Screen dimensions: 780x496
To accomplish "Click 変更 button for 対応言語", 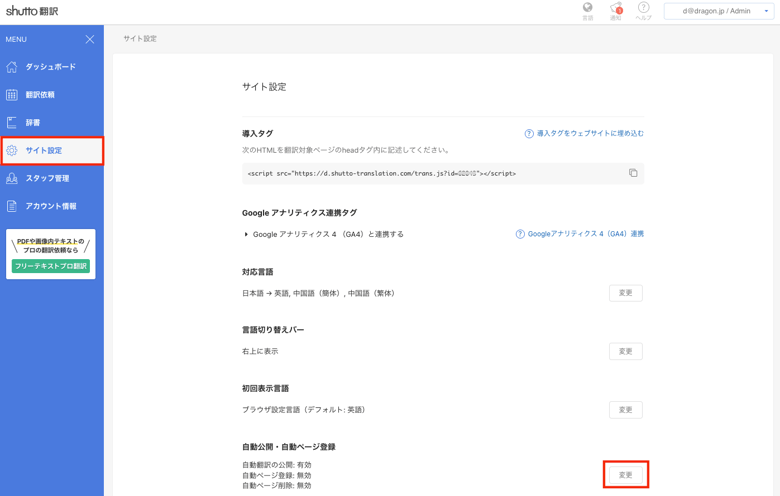I will pyautogui.click(x=626, y=293).
